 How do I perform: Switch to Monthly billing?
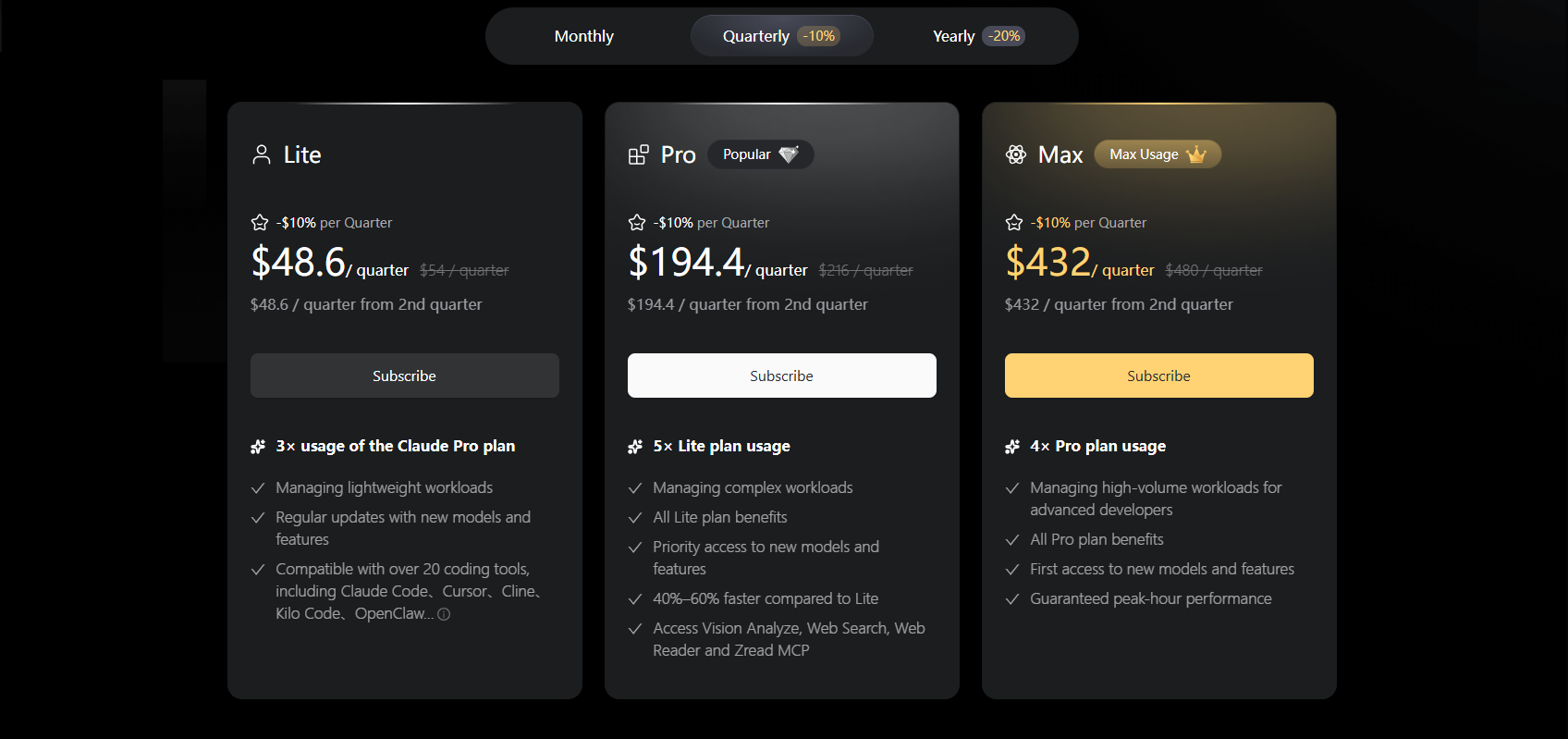click(584, 36)
